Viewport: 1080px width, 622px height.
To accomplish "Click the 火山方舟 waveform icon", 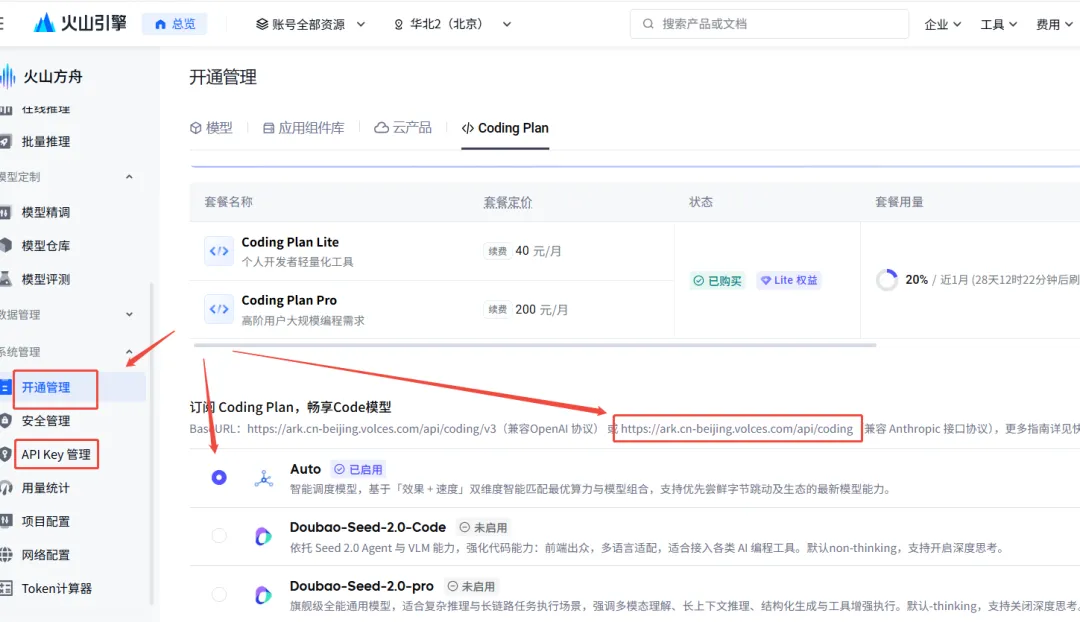I will coord(8,76).
